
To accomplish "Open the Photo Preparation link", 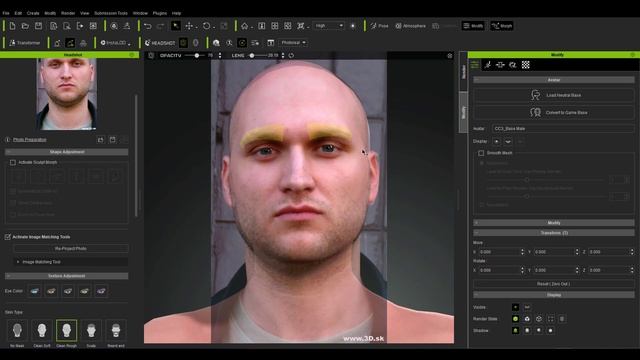I will click(29, 140).
